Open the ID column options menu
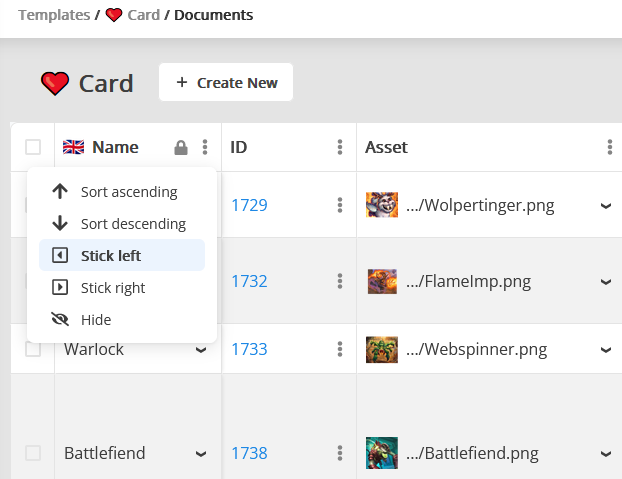The width and height of the screenshot is (622, 479). click(340, 147)
